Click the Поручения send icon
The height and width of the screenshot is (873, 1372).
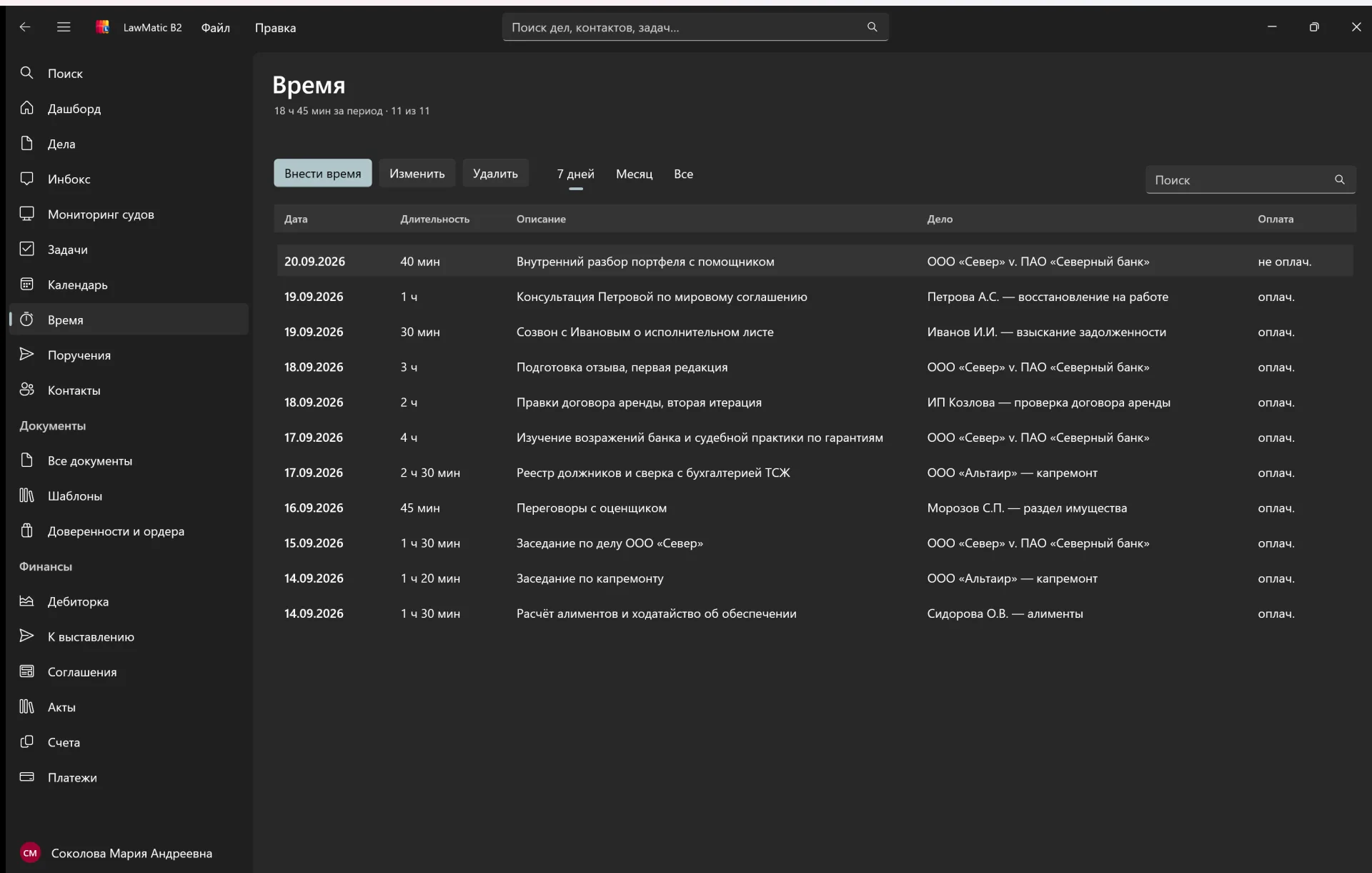26,355
